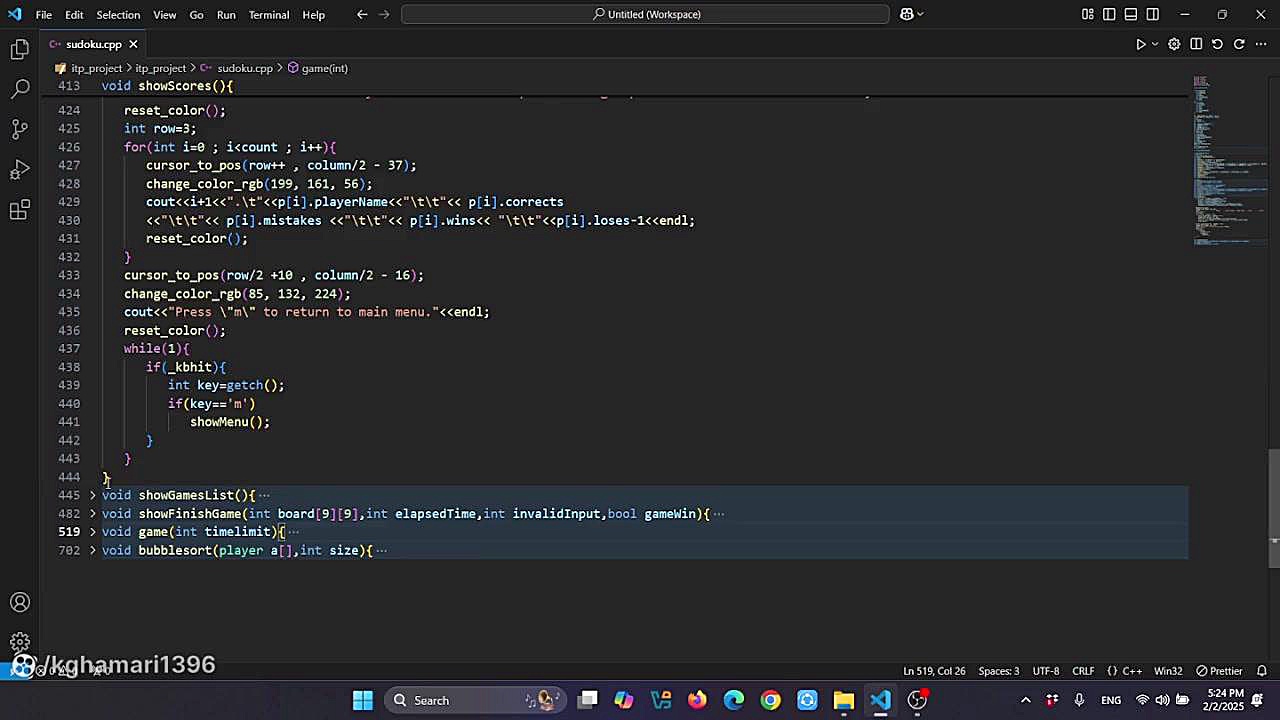Open the Run menu
Viewport: 1280px width, 720px height.
[x=226, y=15]
